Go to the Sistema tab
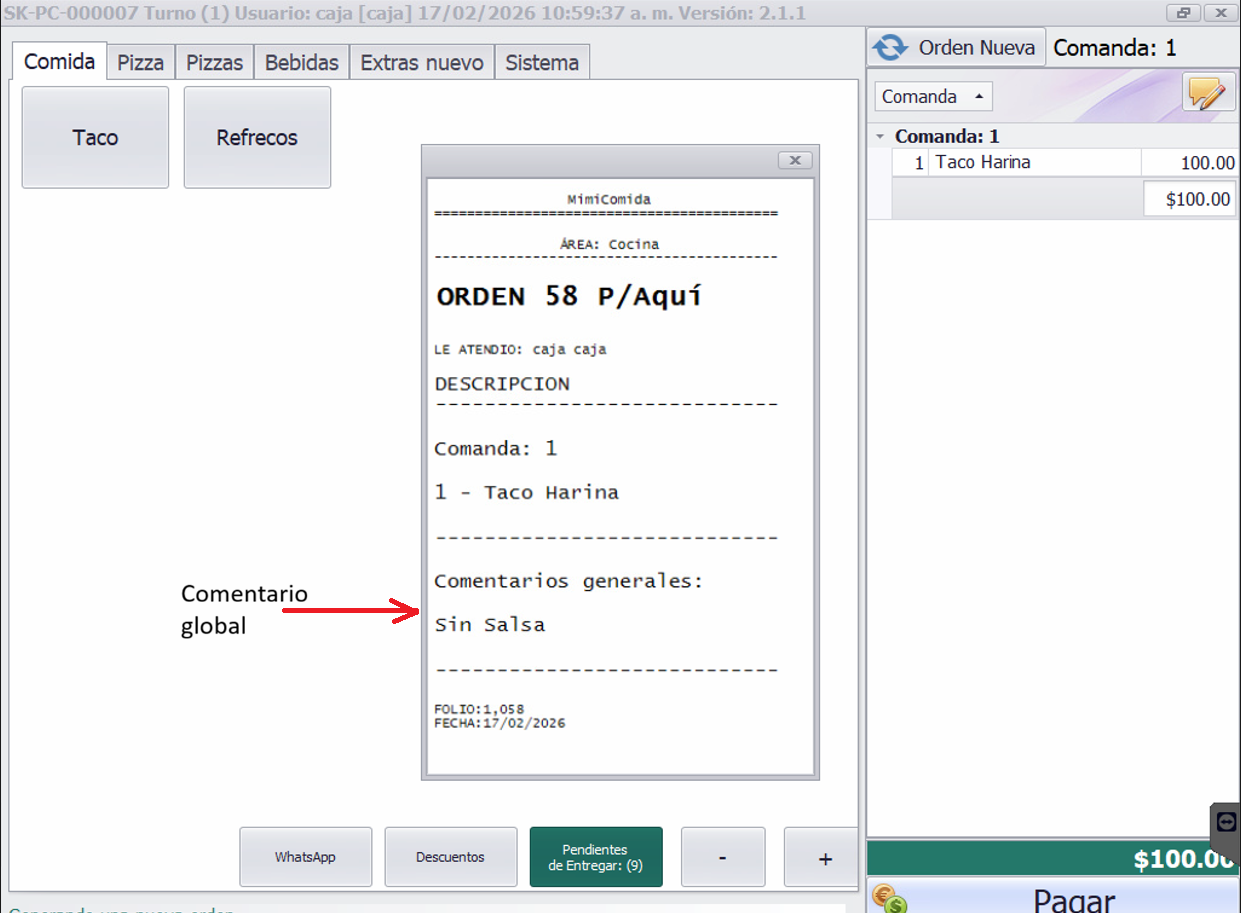The height and width of the screenshot is (913, 1241). point(541,62)
